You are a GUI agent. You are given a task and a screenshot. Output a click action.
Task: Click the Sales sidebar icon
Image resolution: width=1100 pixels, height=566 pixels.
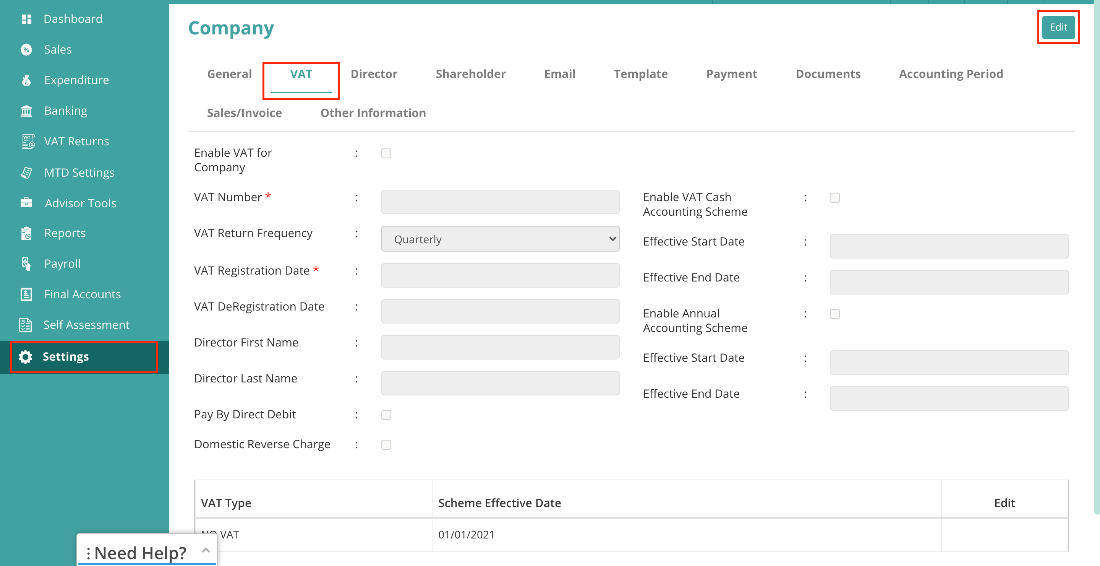27,50
